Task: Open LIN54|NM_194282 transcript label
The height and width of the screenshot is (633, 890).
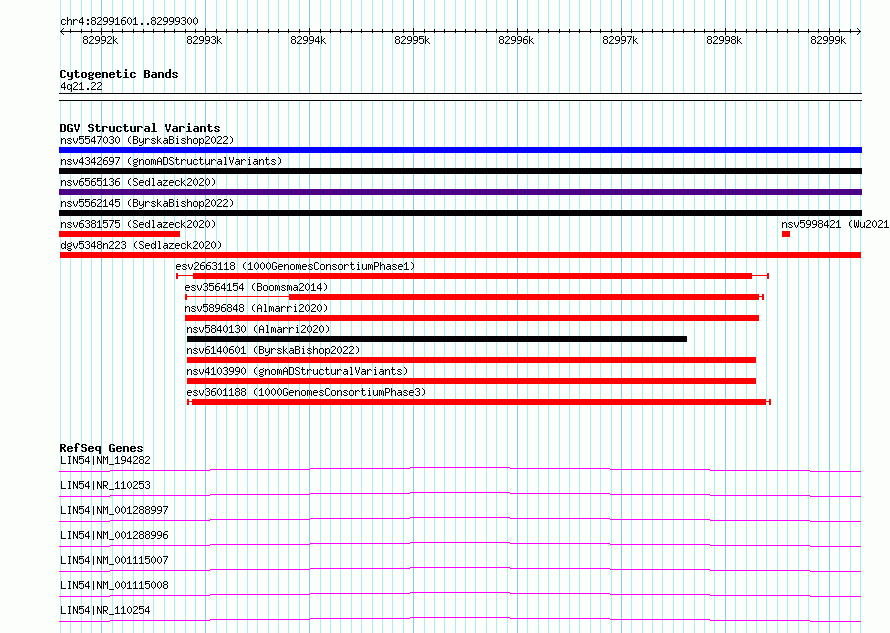Action: coord(105,460)
